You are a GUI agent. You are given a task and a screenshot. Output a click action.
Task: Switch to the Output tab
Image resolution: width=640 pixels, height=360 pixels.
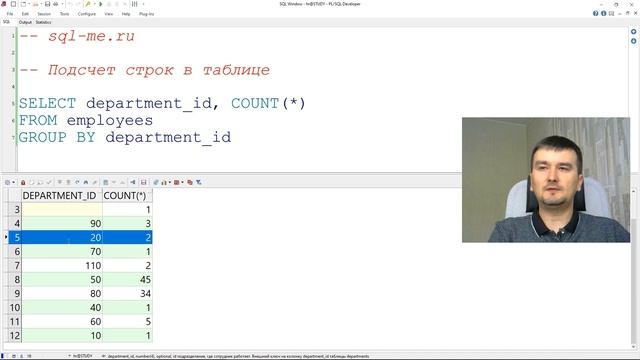[25, 22]
